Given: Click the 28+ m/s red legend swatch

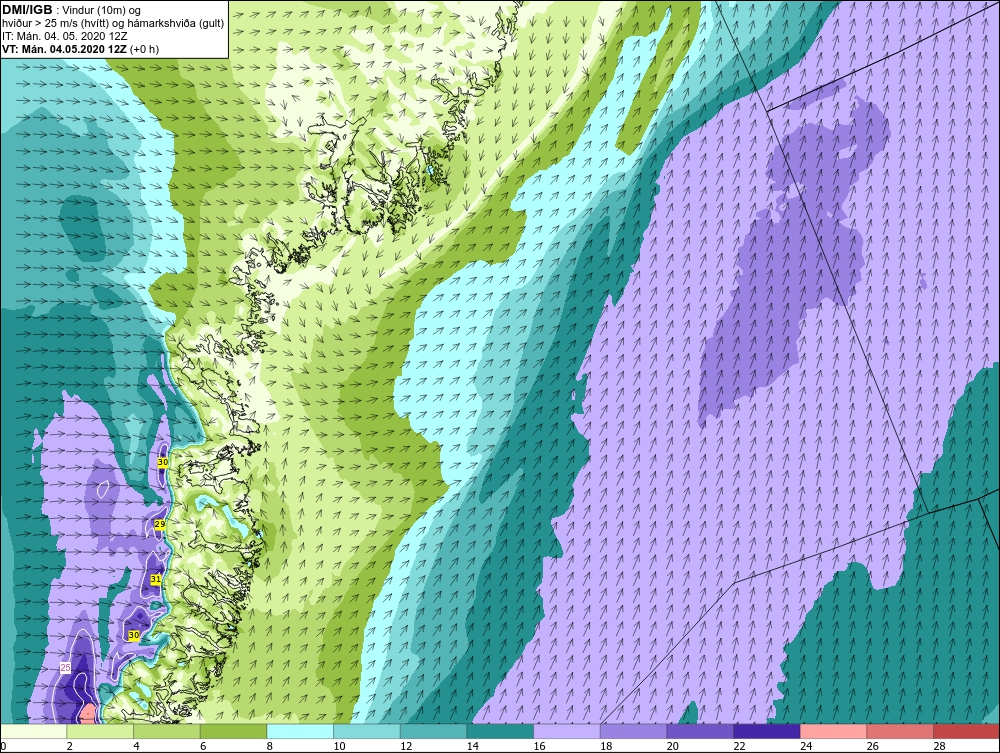Looking at the screenshot, I should click(966, 731).
